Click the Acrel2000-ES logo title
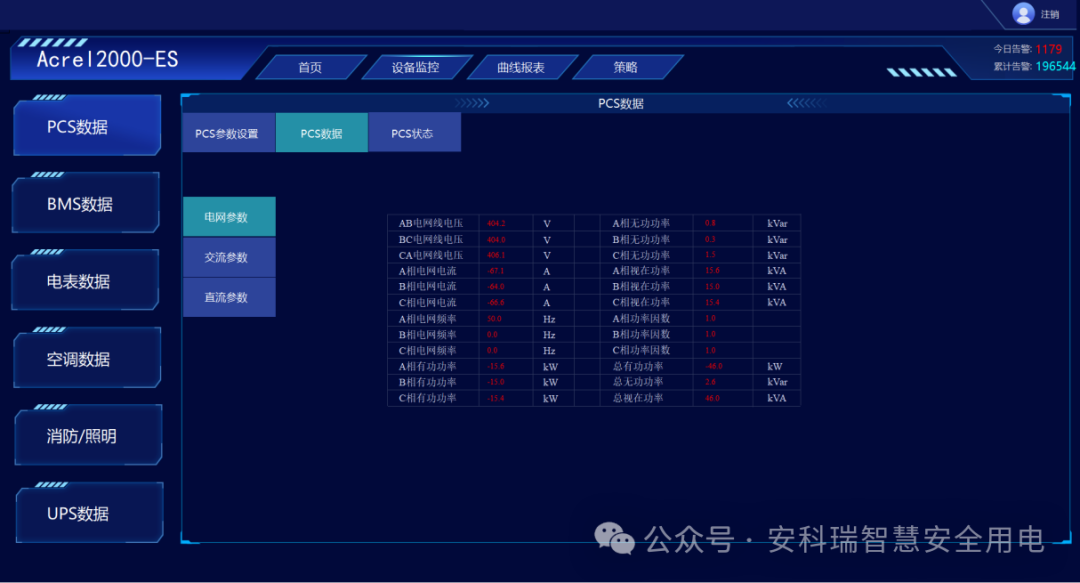Image resolution: width=1080 pixels, height=583 pixels. click(x=107, y=59)
